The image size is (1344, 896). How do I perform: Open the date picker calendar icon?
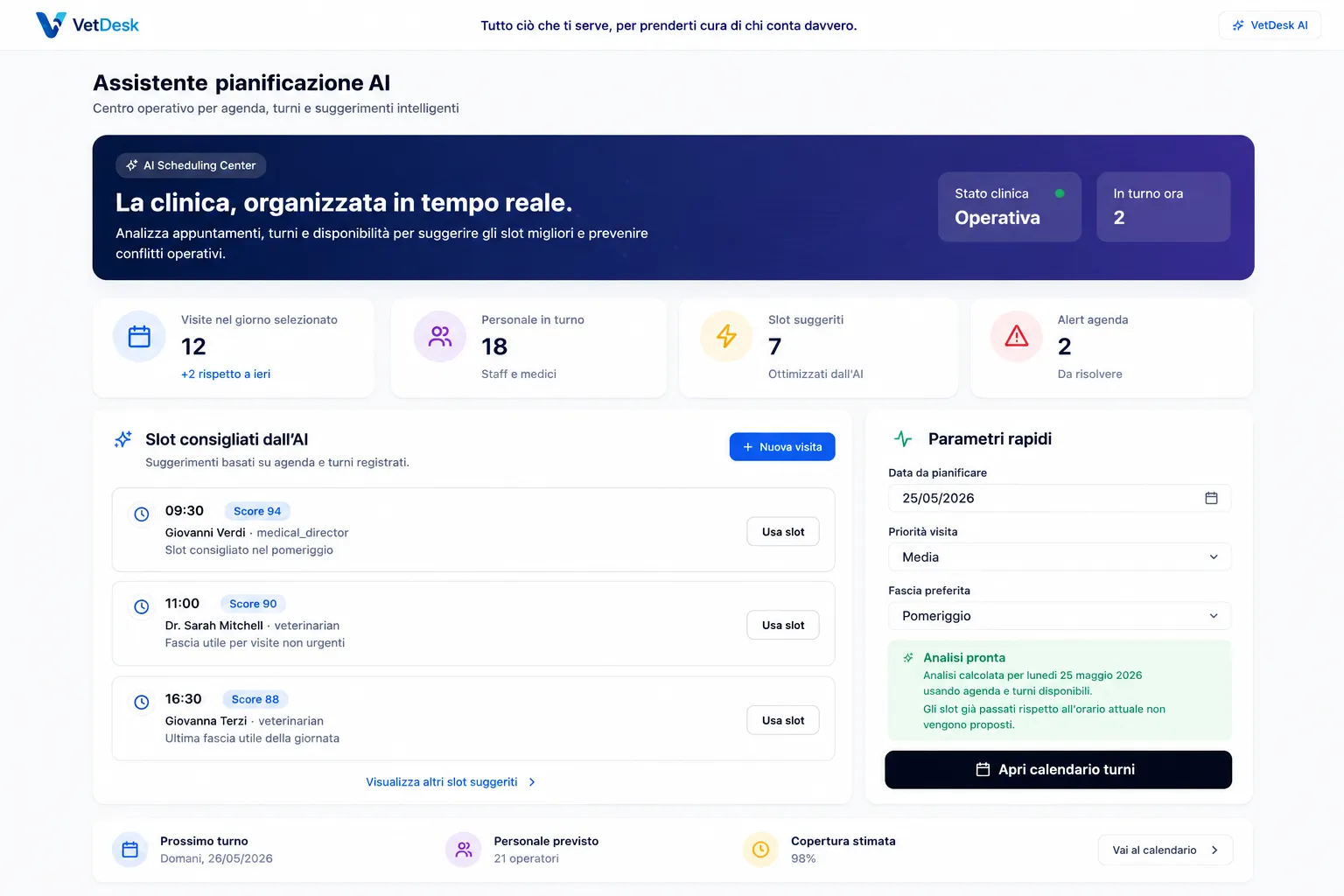[1212, 498]
